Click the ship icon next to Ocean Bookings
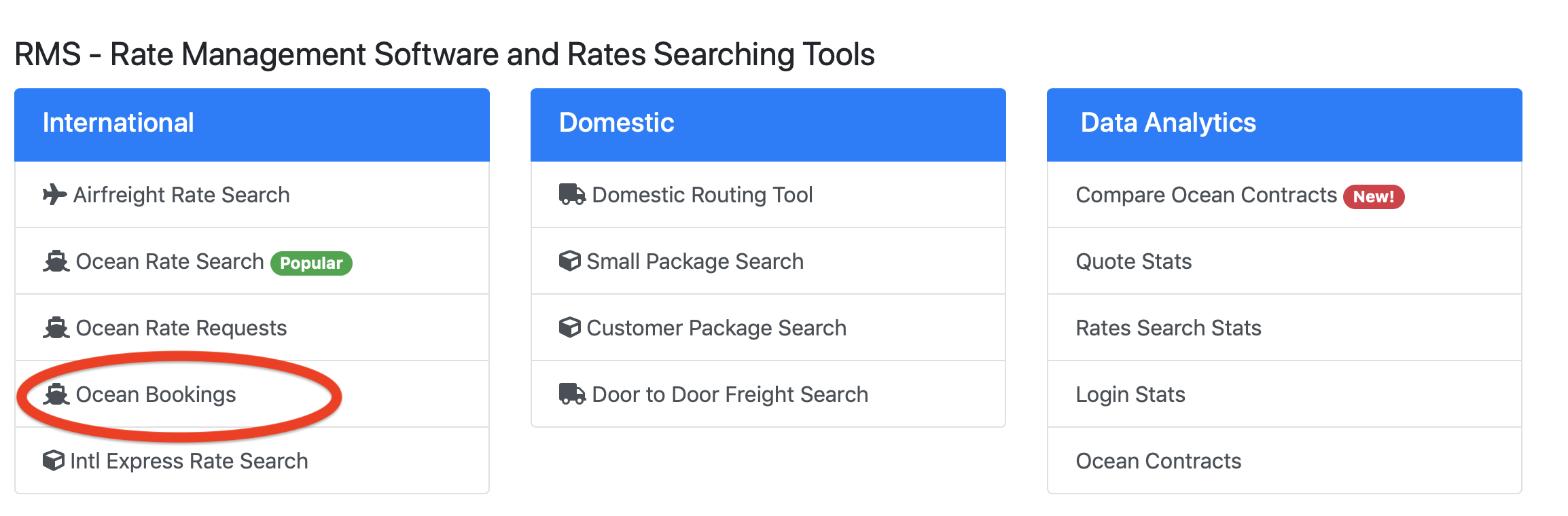 (56, 394)
